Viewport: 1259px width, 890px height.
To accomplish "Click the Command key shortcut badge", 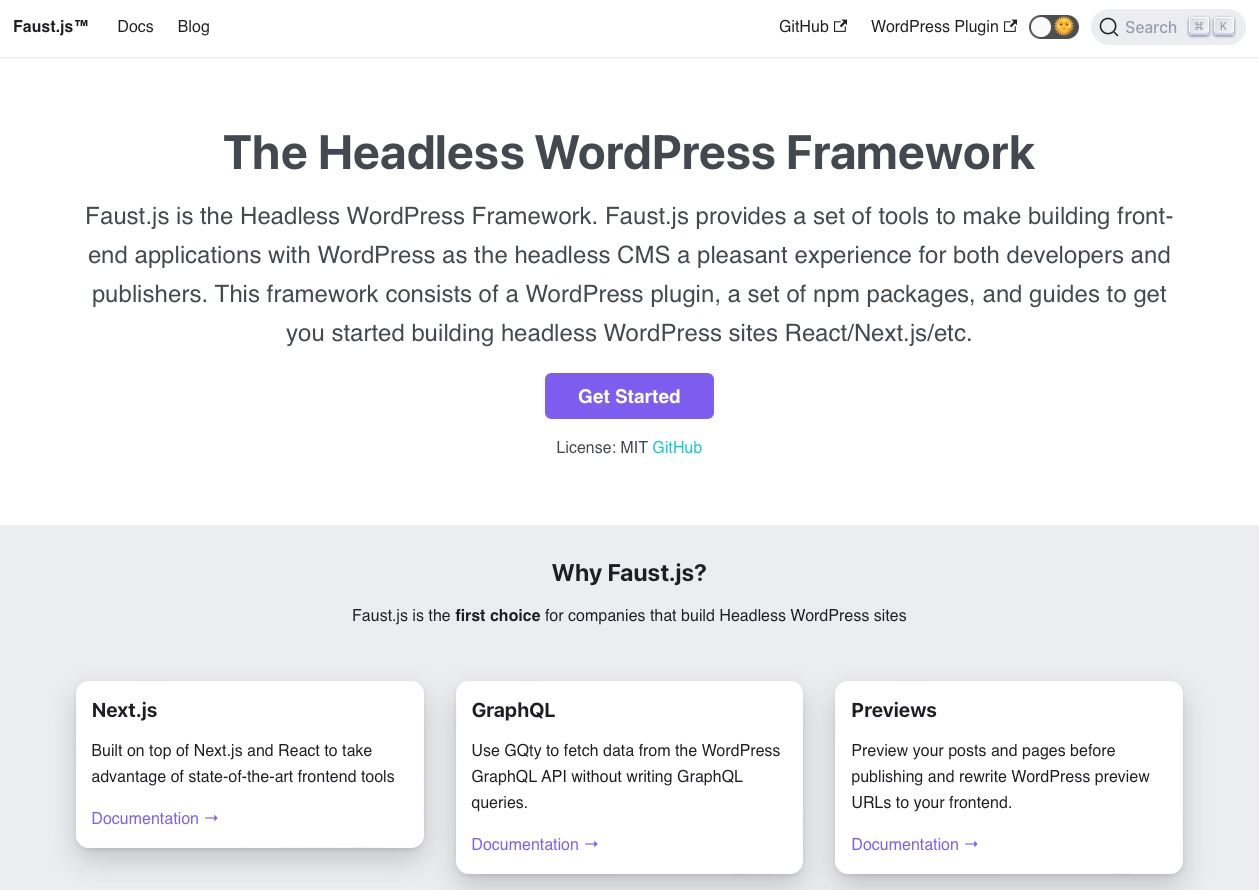I will click(1198, 27).
